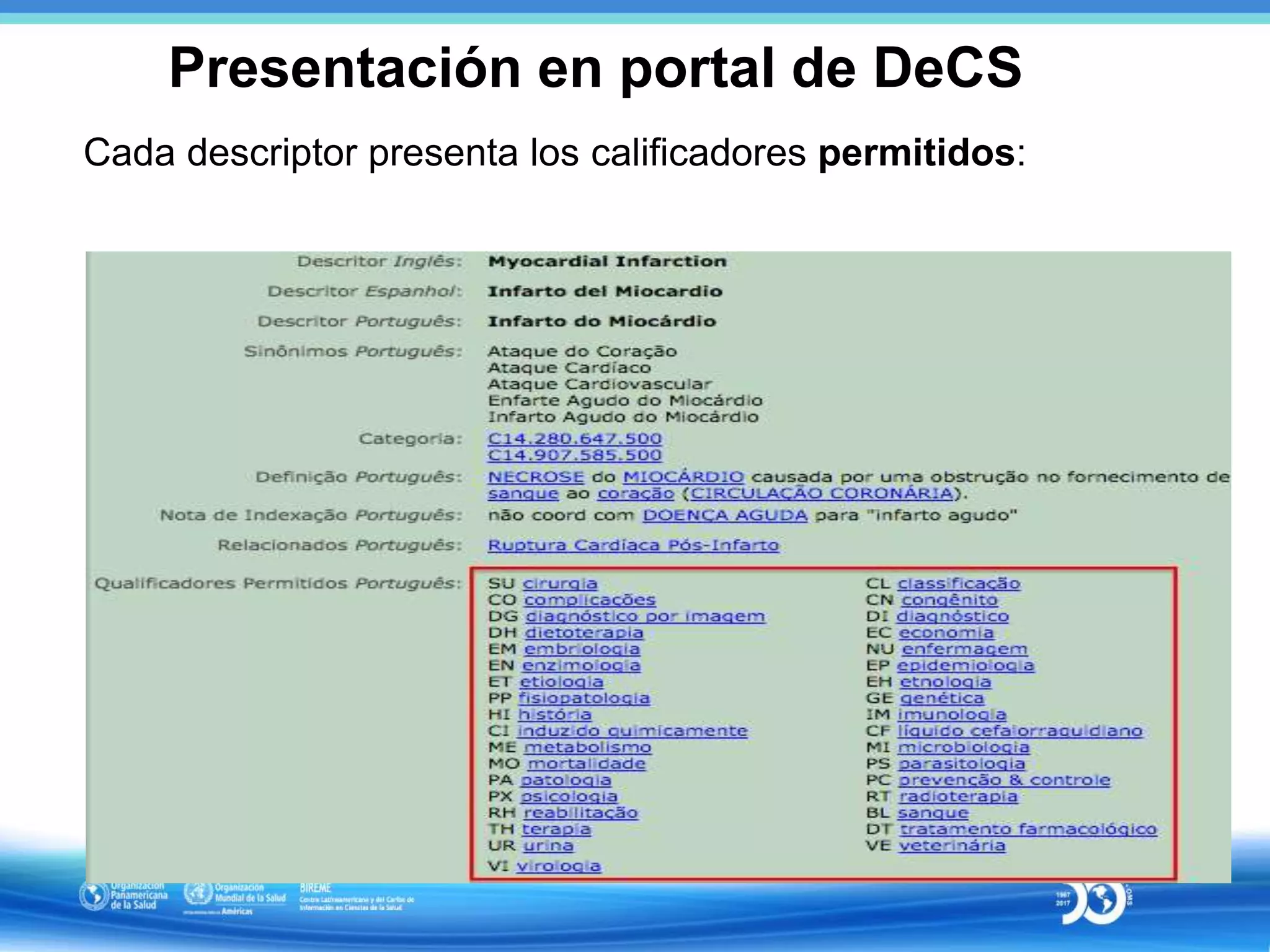Click the 'Myocardial Infarction' English descriptor text
The height and width of the screenshot is (952, 1270).
pyautogui.click(x=607, y=262)
